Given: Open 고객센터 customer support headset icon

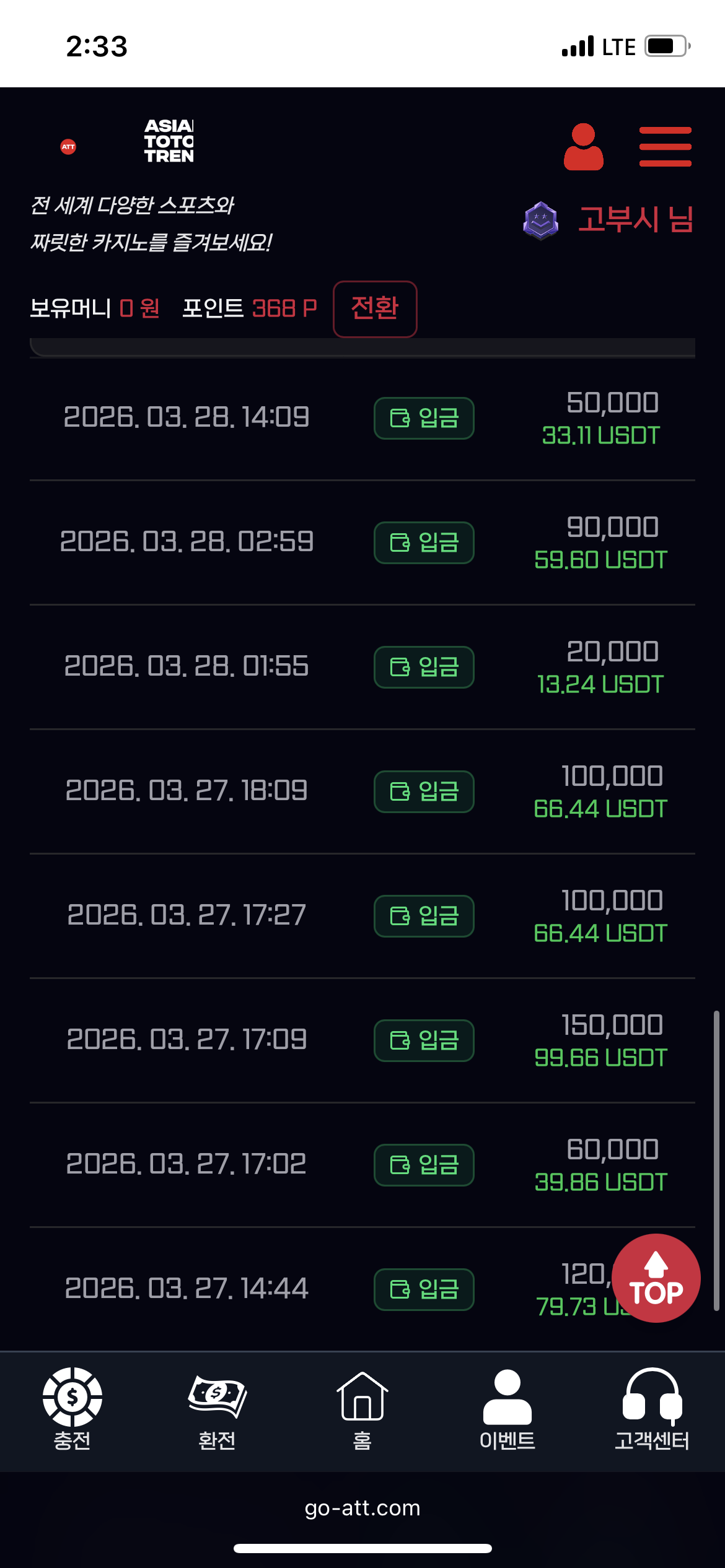Looking at the screenshot, I should [652, 1409].
